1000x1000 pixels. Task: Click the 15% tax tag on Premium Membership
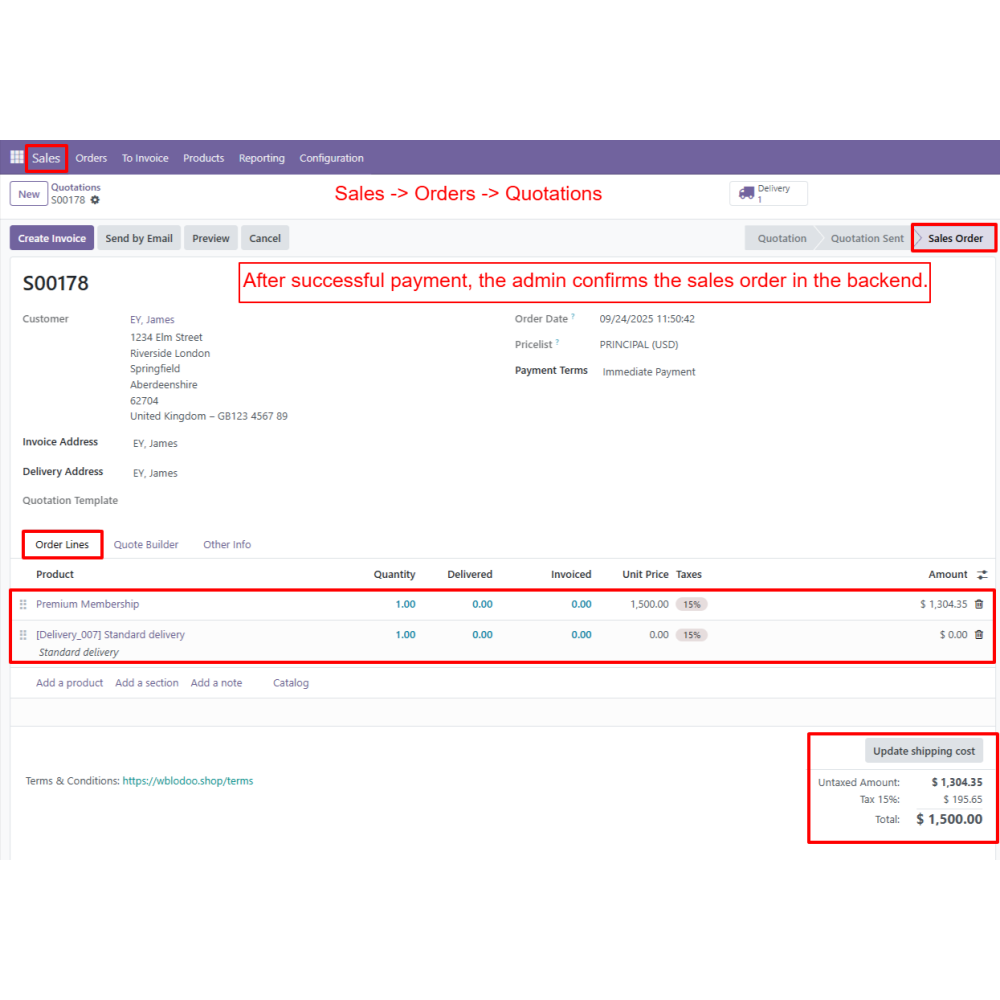point(691,605)
